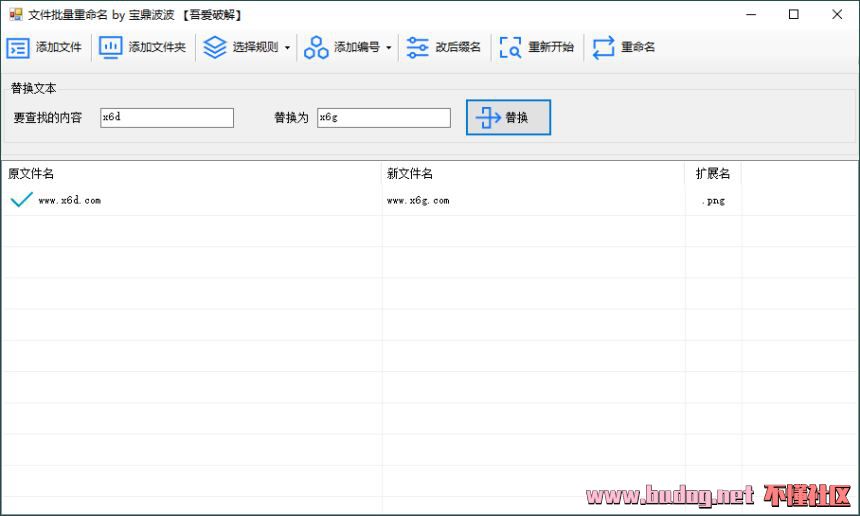Expand the 选择规则 dropdown arrow
This screenshot has width=860, height=516.
[287, 48]
